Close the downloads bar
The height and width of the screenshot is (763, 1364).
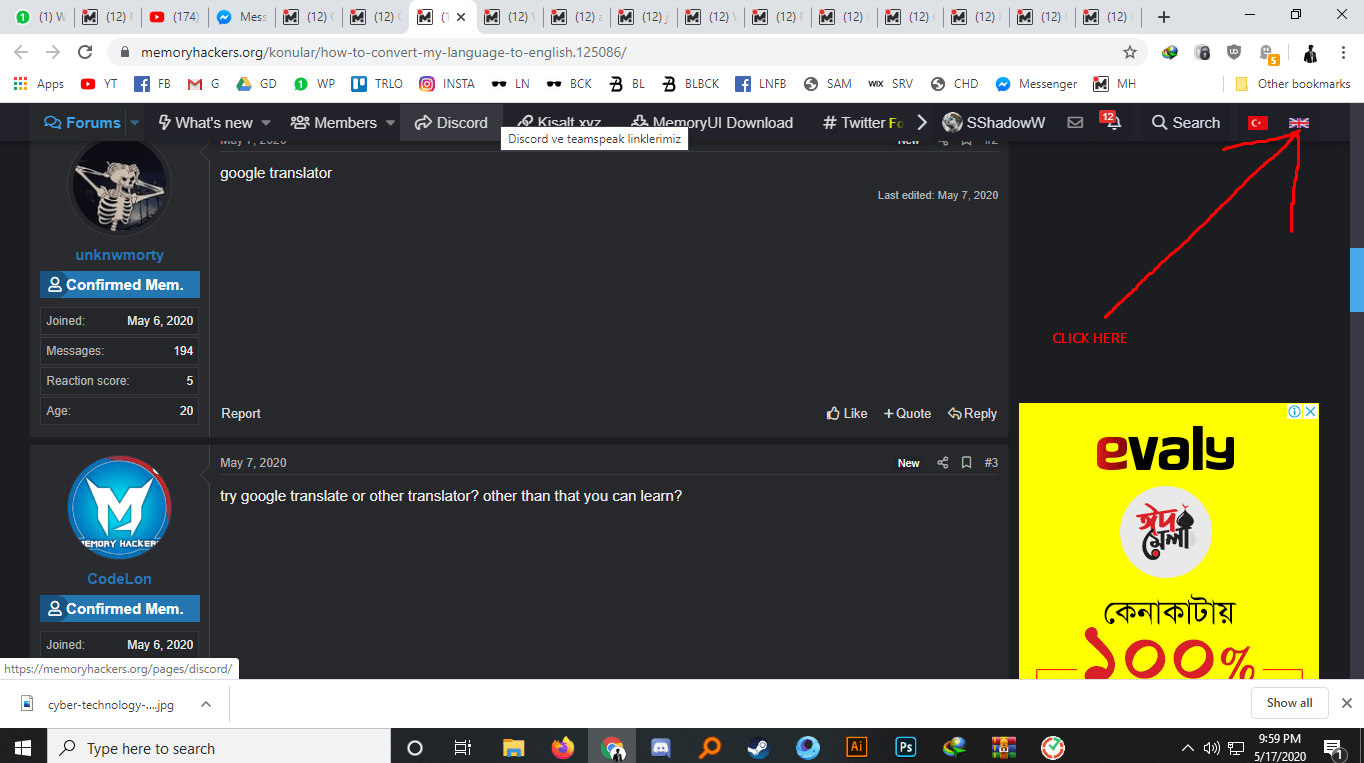1346,703
